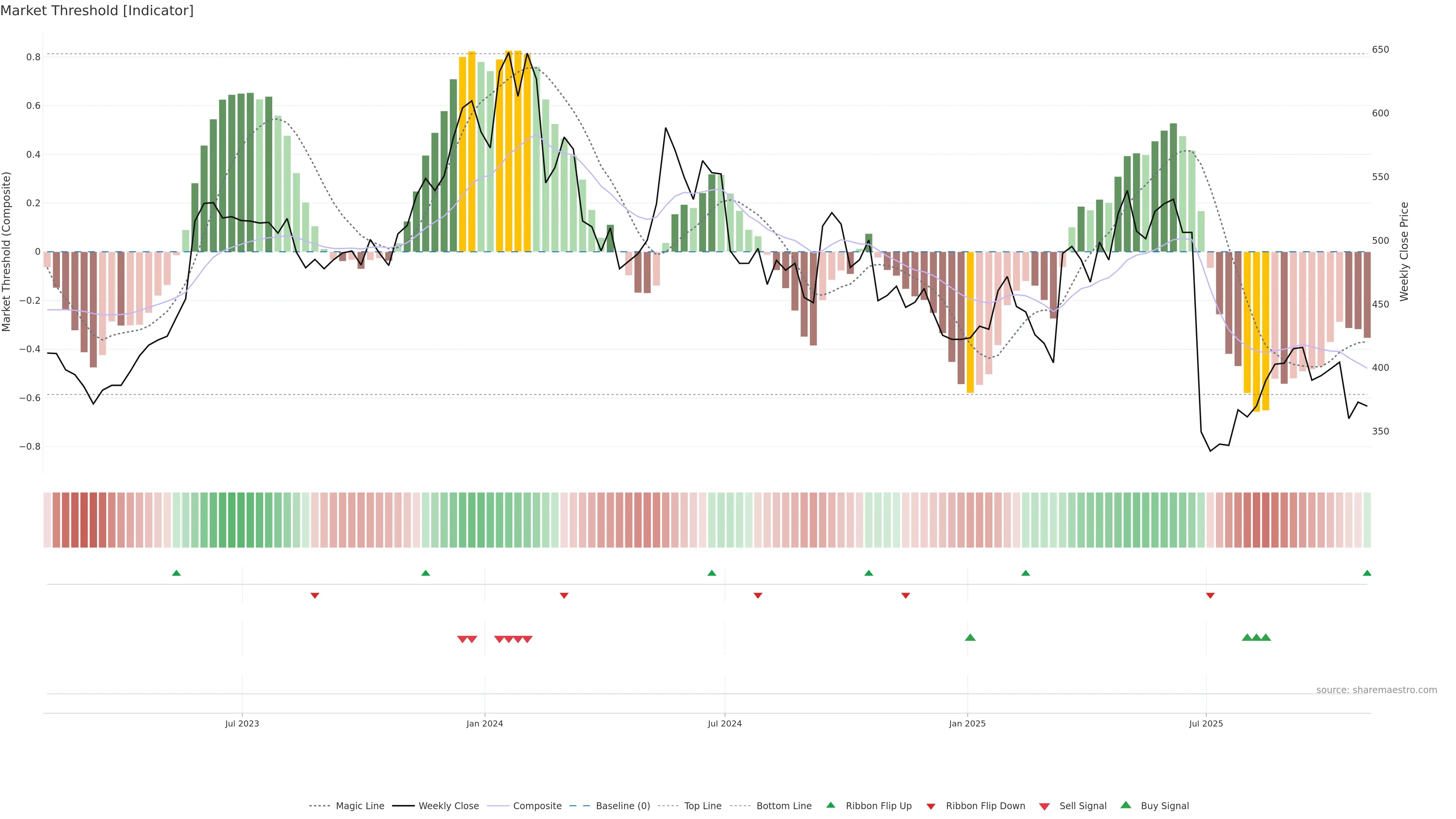
Task: Click the lone Buy Signal marker near Jan 2025
Action: 970,637
